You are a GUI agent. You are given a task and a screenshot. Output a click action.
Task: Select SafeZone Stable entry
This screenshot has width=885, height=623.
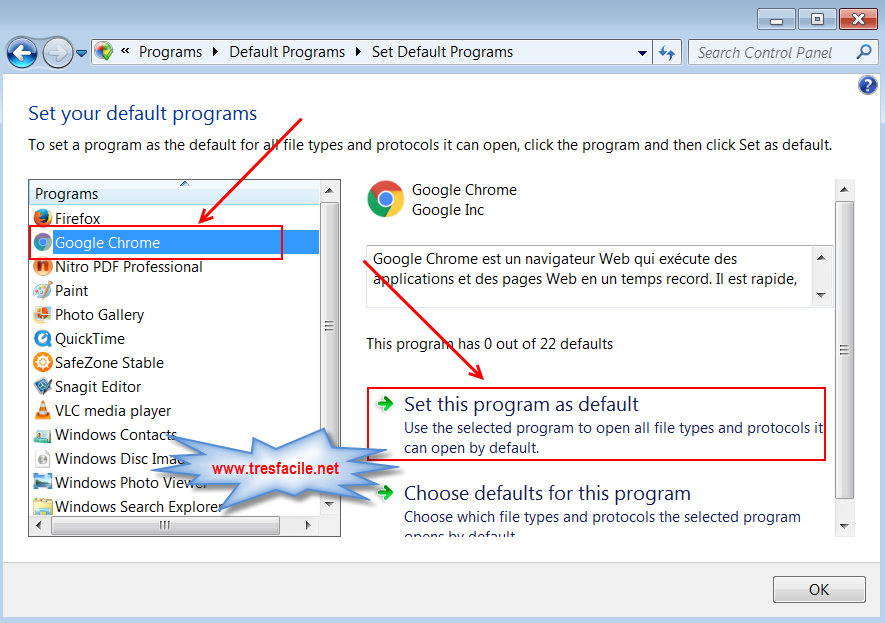point(109,363)
